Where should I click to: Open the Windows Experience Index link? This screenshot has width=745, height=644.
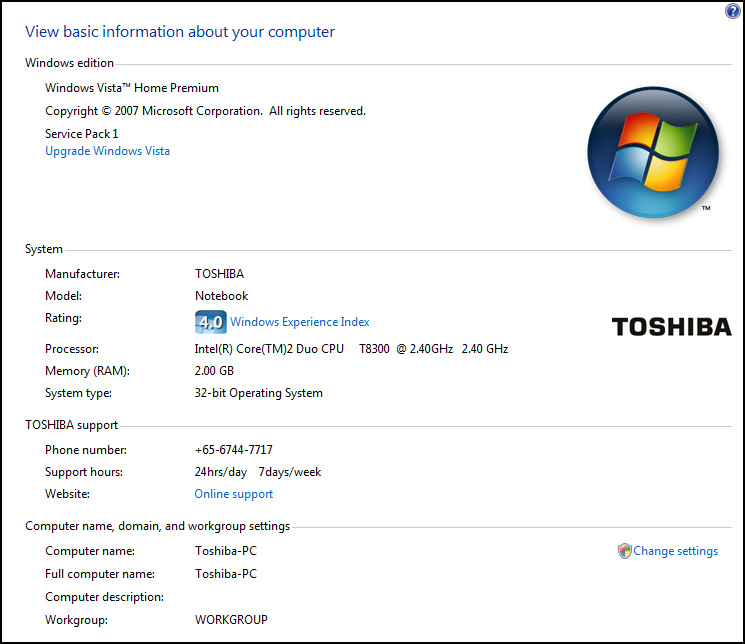300,322
